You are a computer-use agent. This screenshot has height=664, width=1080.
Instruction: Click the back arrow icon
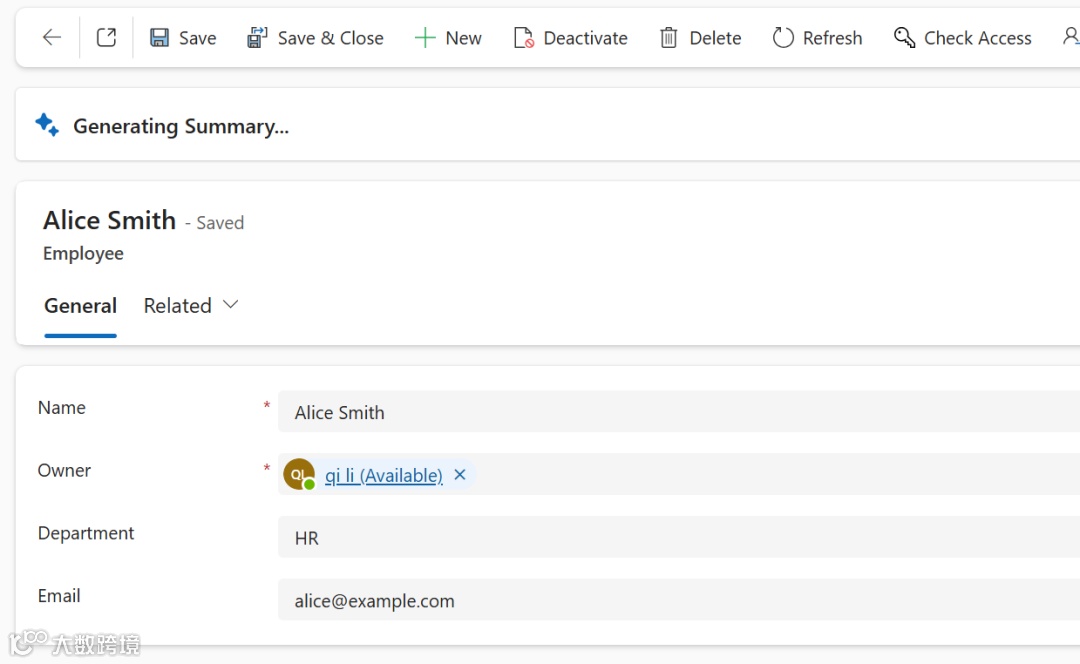tap(52, 38)
